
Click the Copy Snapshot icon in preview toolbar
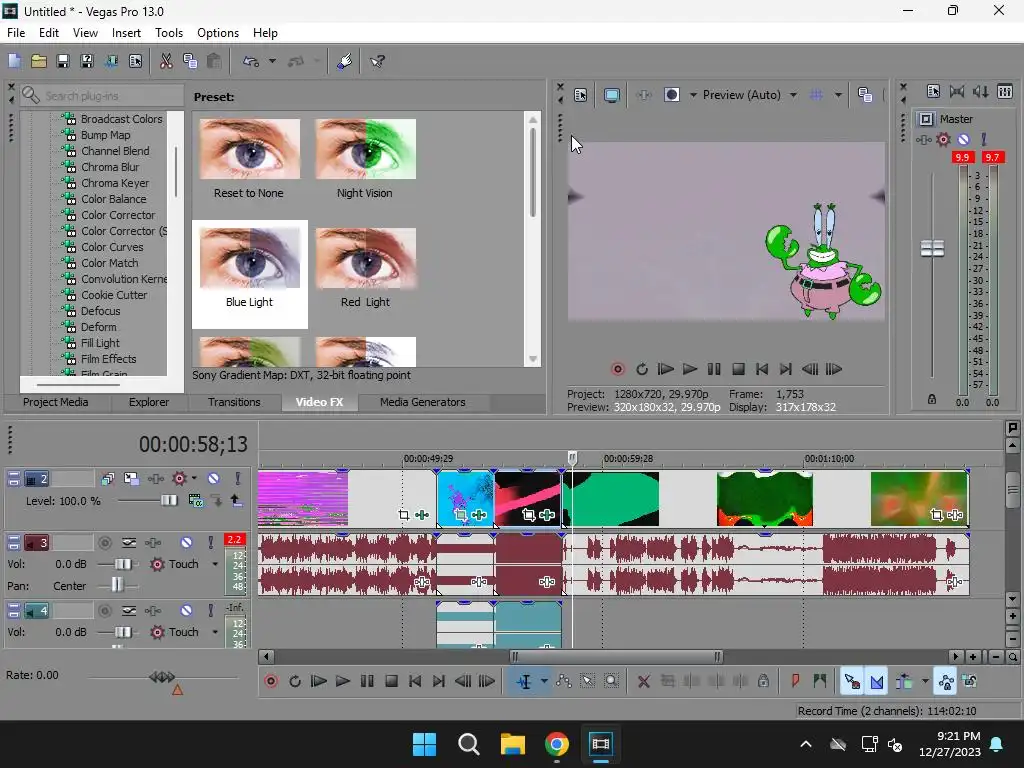tap(865, 95)
